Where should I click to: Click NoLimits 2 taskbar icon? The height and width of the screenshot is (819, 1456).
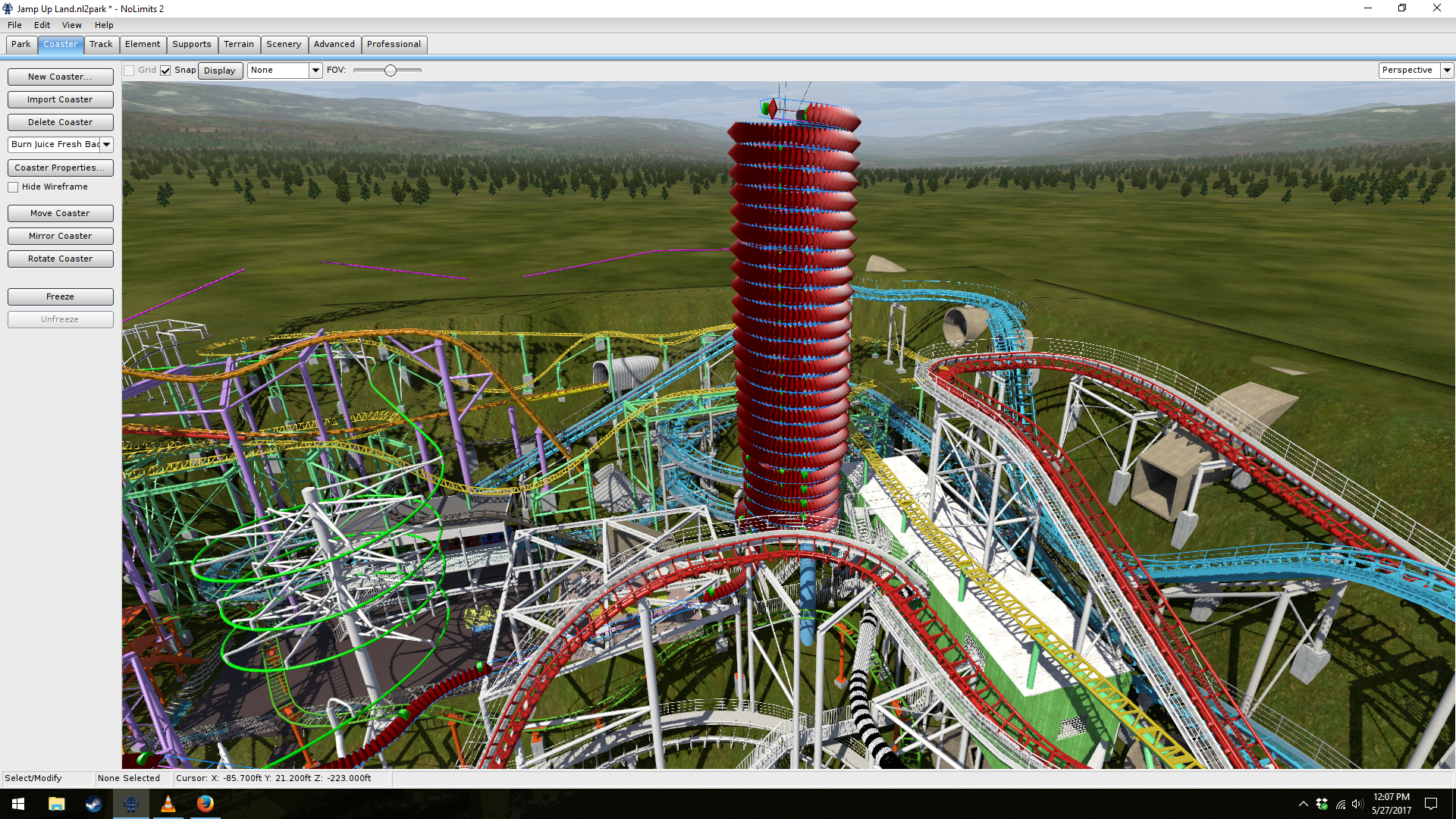(x=130, y=804)
